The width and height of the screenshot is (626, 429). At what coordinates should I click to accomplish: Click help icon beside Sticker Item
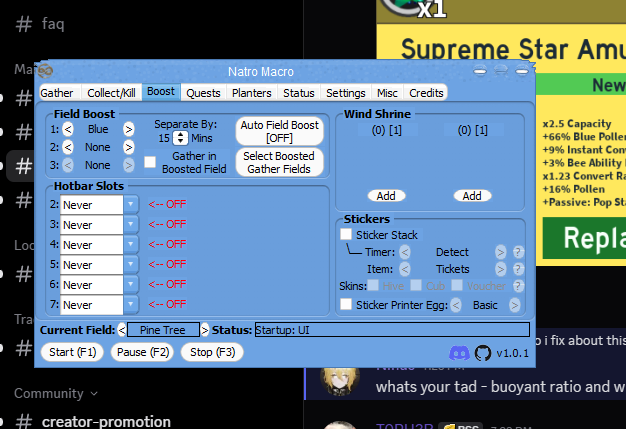point(518,269)
